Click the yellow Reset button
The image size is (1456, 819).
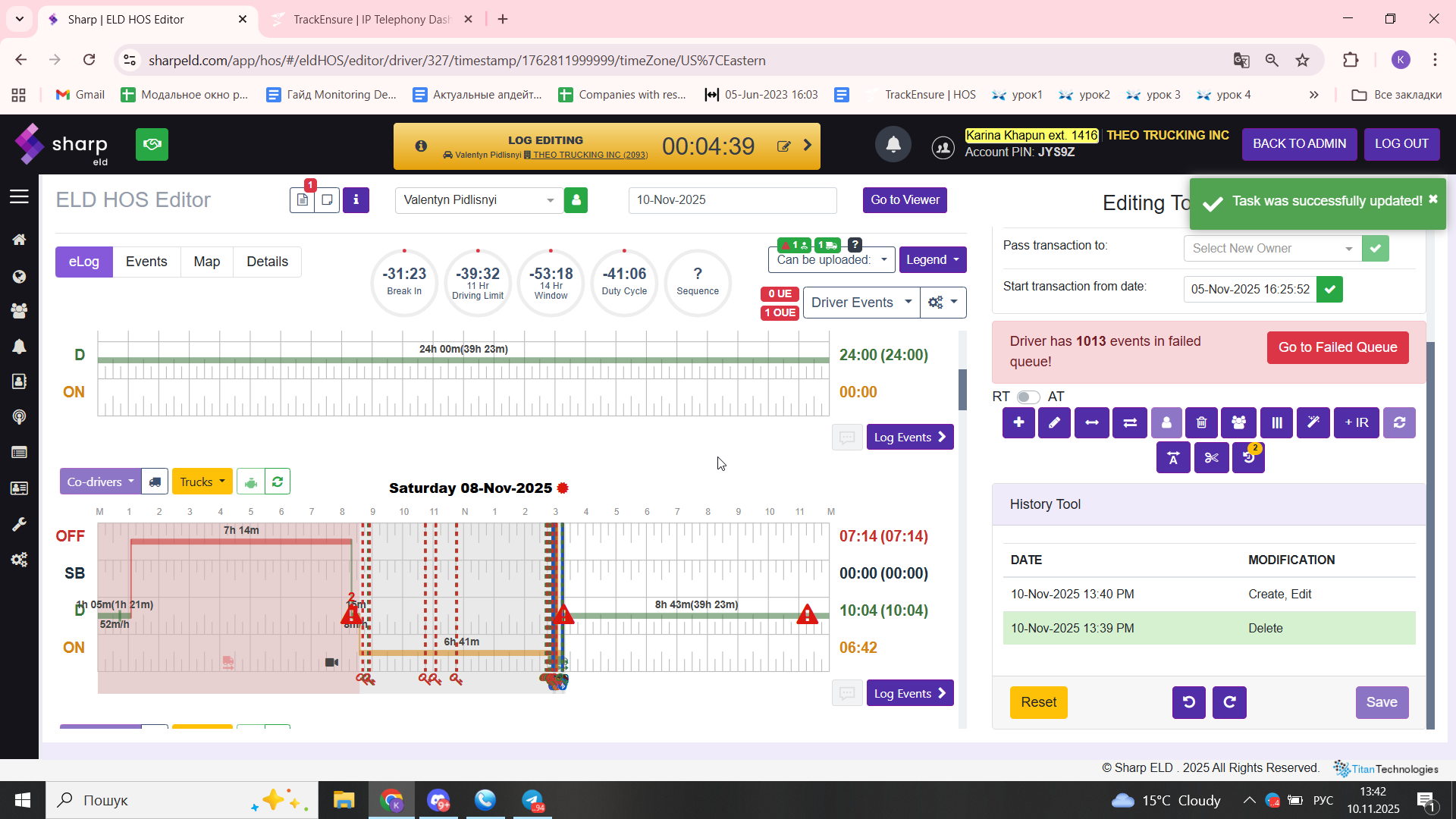[1038, 702]
